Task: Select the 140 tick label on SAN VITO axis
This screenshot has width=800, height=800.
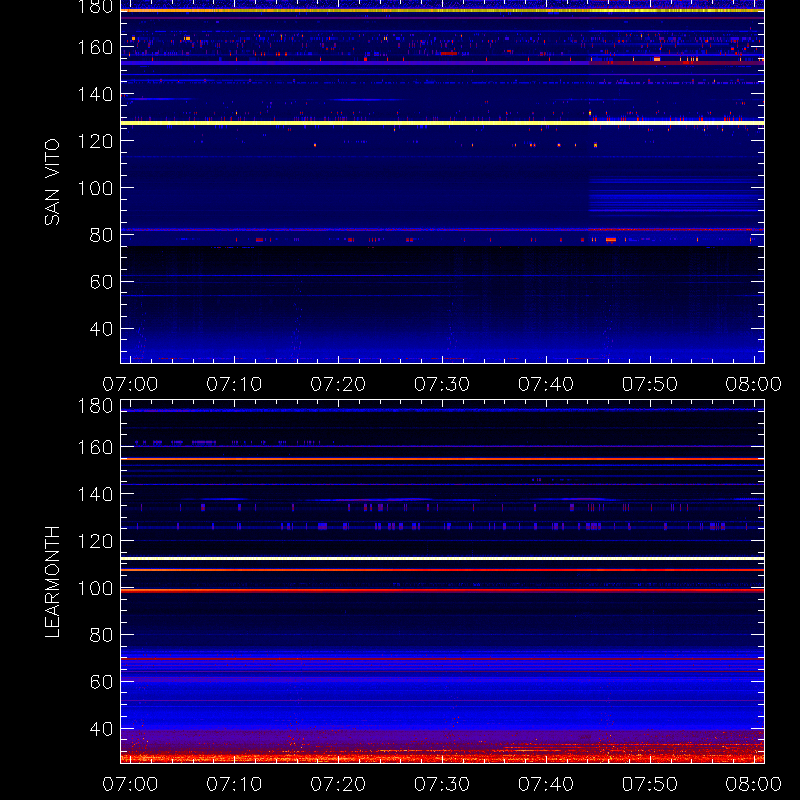Action: 95,94
